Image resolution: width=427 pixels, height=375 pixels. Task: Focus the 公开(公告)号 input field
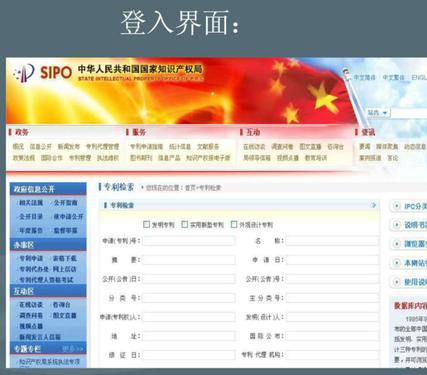332,279
